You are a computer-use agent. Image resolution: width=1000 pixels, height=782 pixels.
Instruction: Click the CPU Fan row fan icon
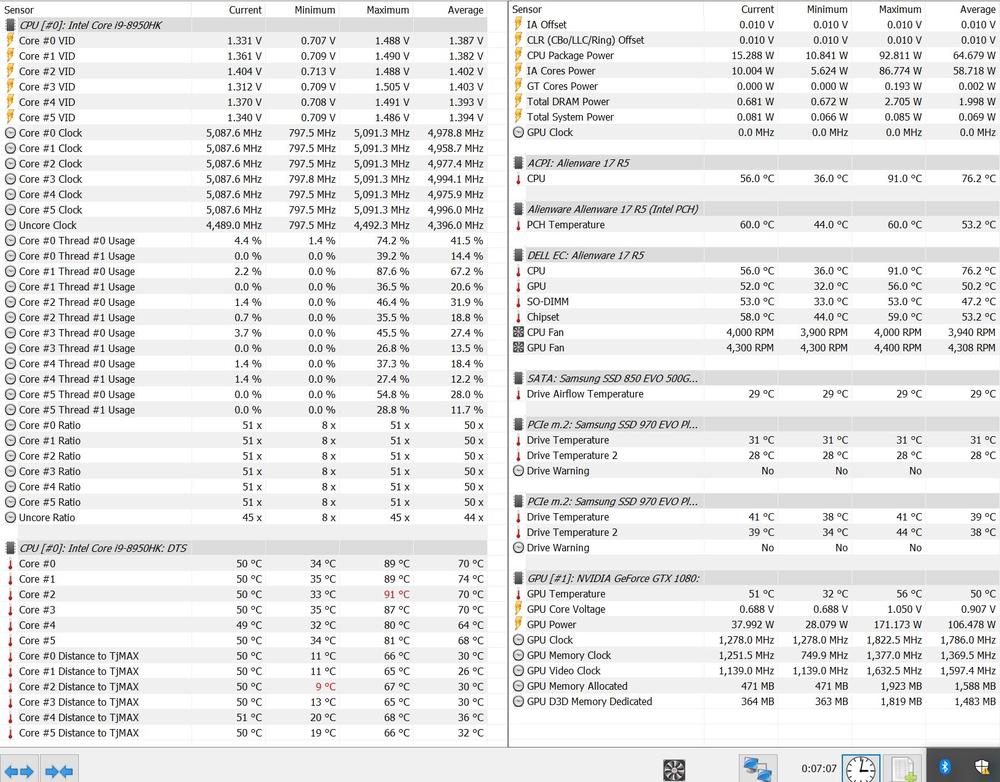518,332
